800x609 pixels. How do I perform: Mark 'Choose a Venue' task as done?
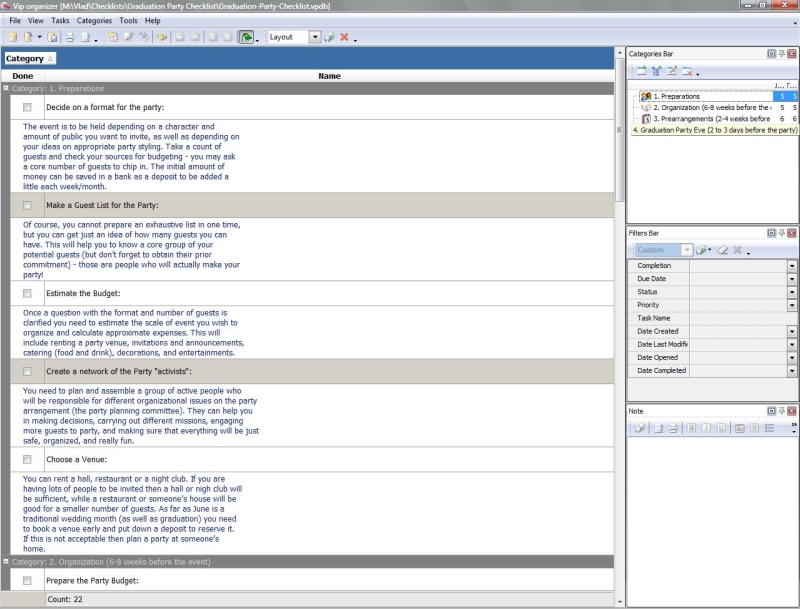(x=27, y=460)
